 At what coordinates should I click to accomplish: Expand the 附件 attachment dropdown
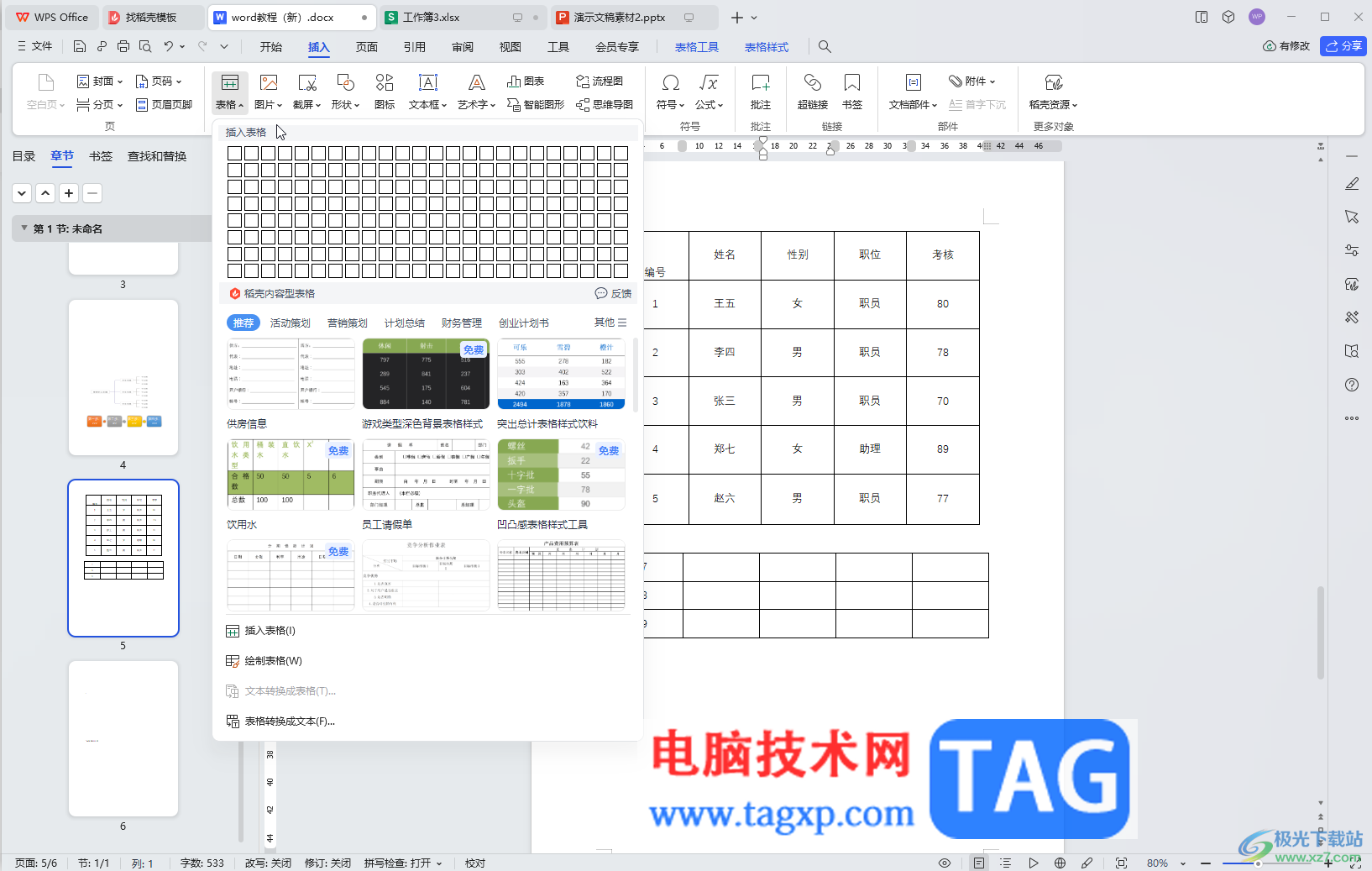[x=992, y=81]
